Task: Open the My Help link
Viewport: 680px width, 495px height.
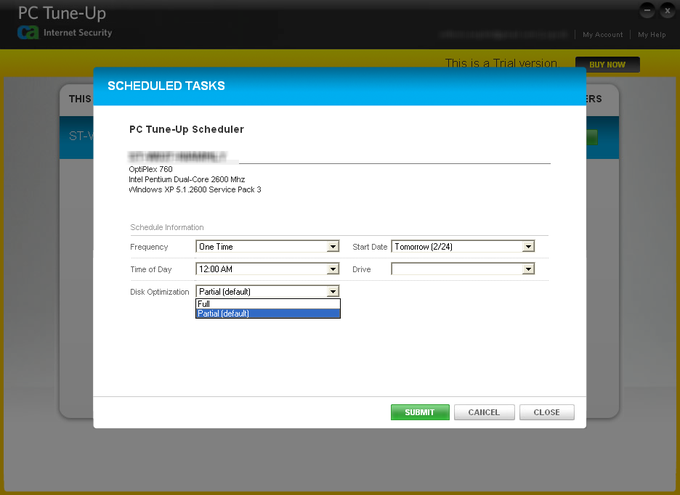Action: click(651, 35)
